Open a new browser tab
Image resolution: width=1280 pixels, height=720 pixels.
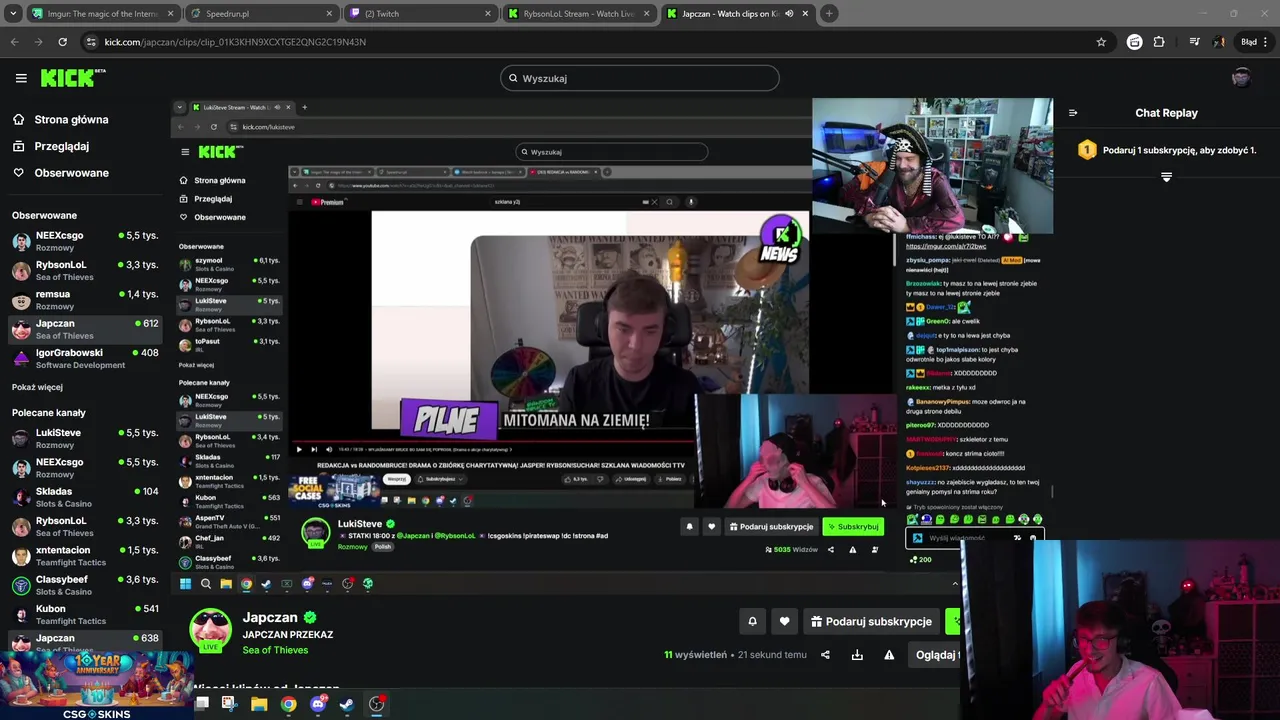click(x=829, y=13)
